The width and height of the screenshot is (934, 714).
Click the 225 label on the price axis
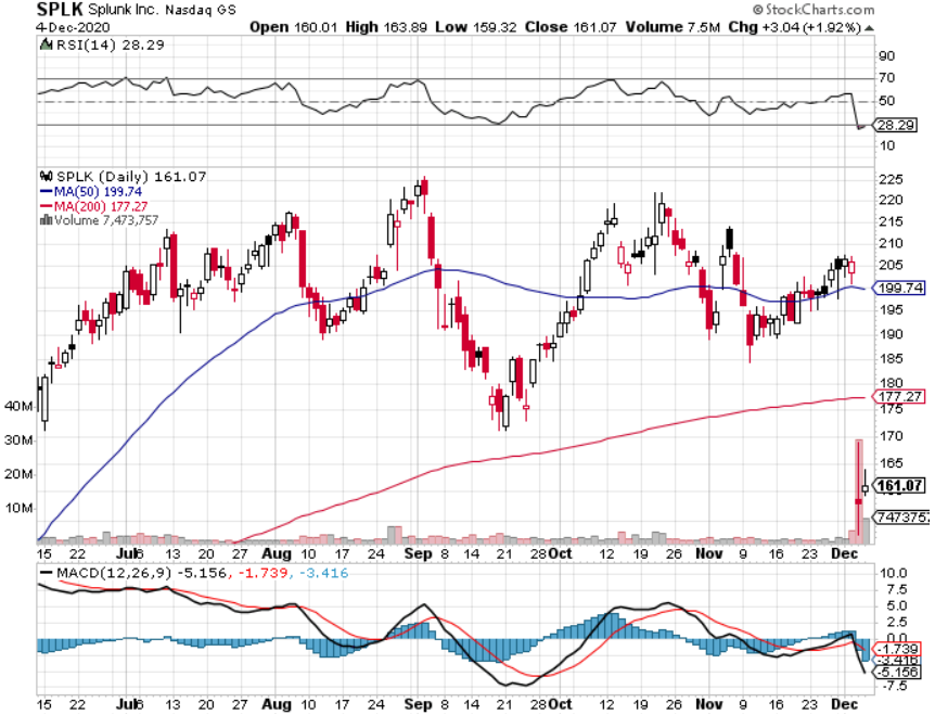coord(891,179)
